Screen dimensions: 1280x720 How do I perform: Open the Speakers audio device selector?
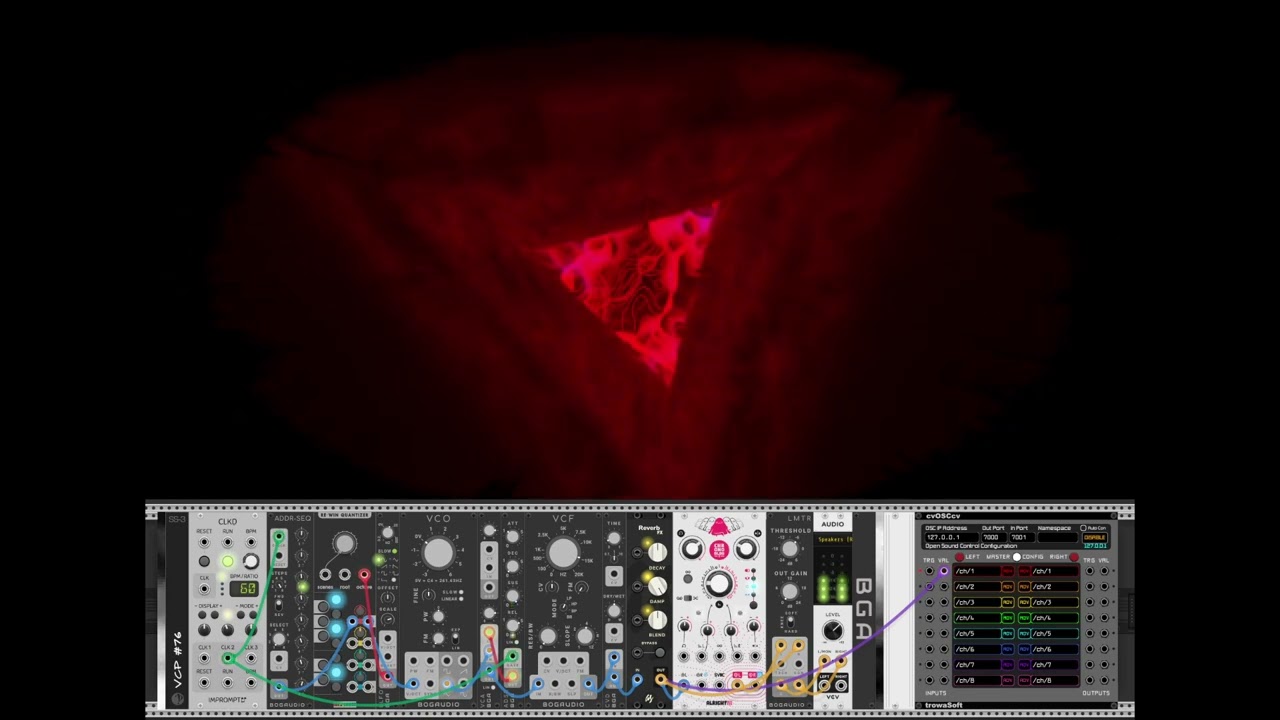coord(833,539)
